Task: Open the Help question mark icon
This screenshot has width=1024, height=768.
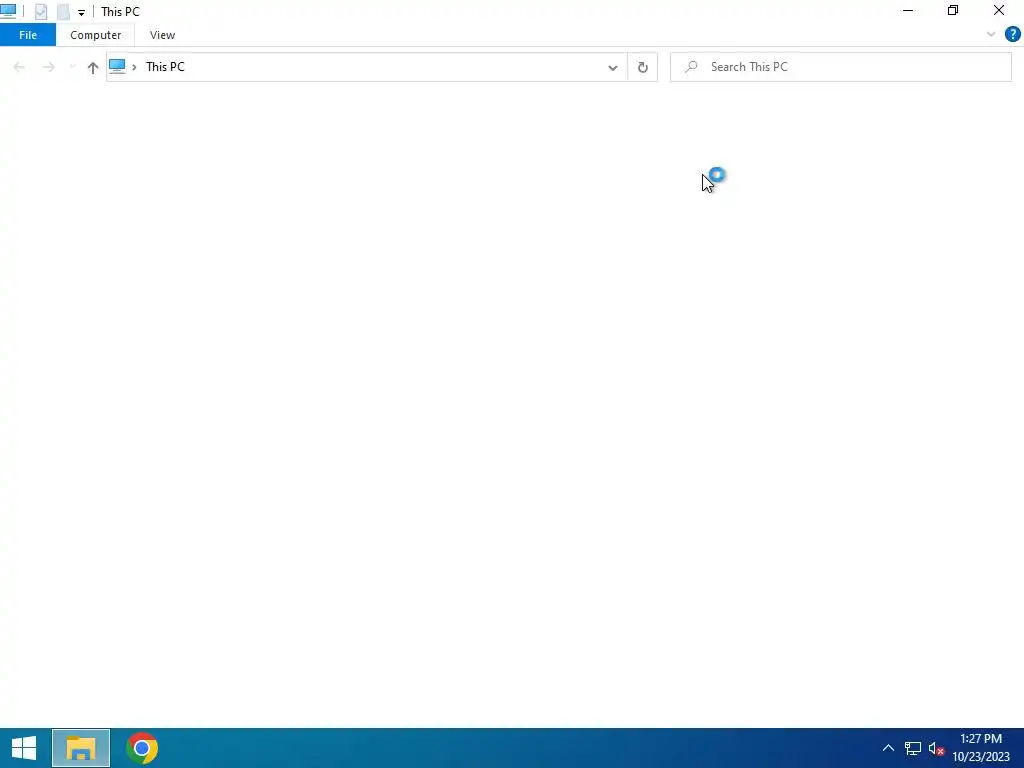Action: (x=1012, y=35)
